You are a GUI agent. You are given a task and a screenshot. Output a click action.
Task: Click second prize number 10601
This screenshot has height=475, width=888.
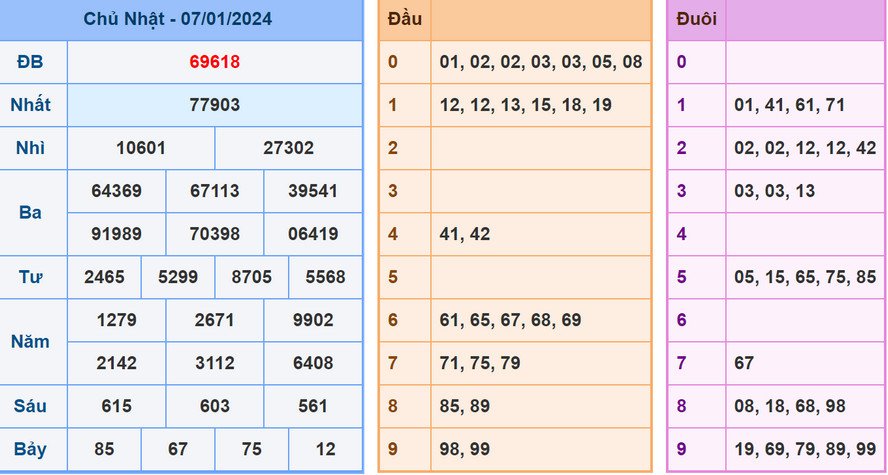point(141,148)
